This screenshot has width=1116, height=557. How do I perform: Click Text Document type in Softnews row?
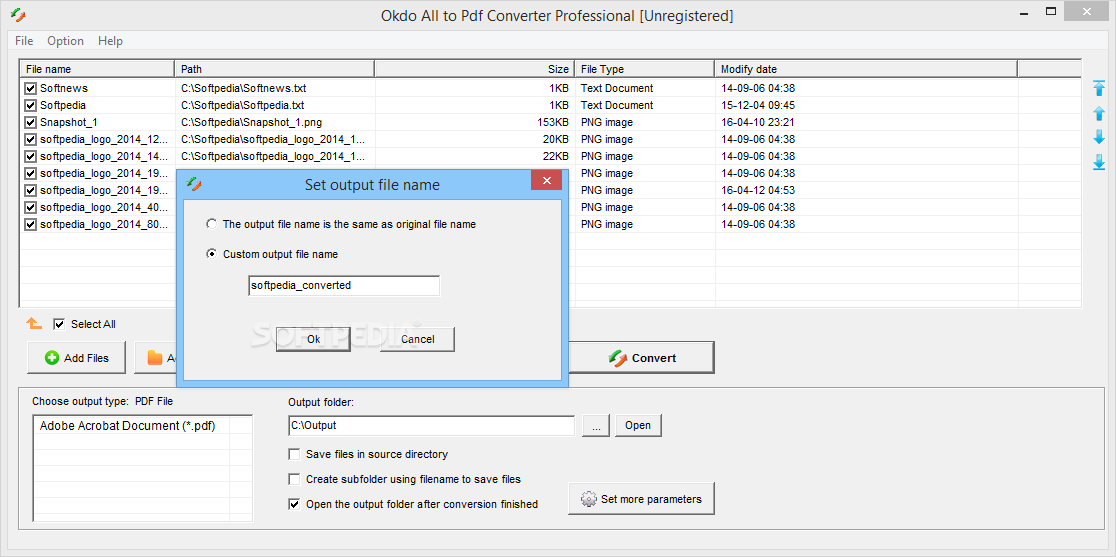coord(616,88)
